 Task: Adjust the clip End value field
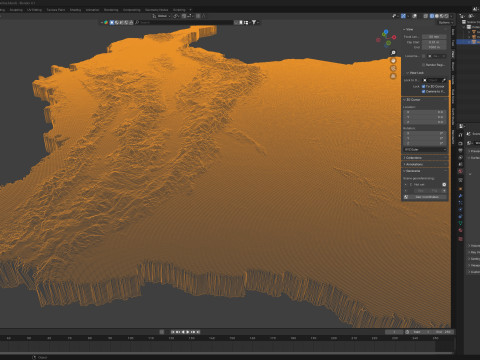click(434, 47)
